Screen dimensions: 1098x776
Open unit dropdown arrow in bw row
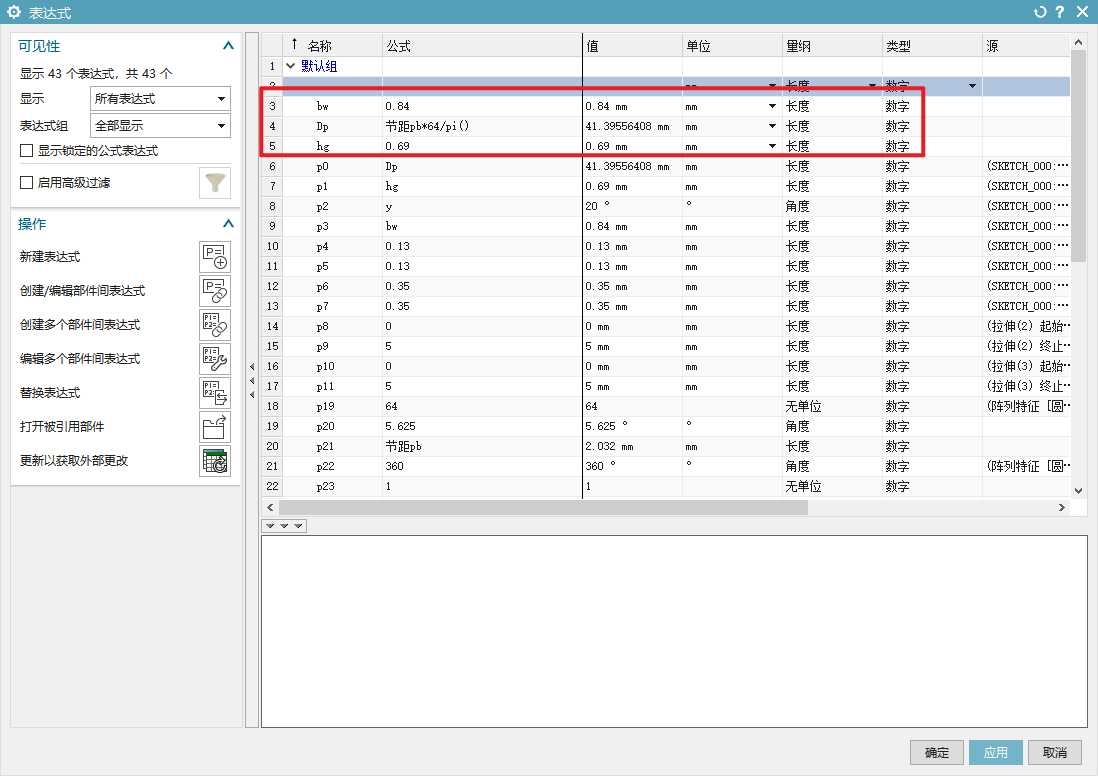click(772, 106)
